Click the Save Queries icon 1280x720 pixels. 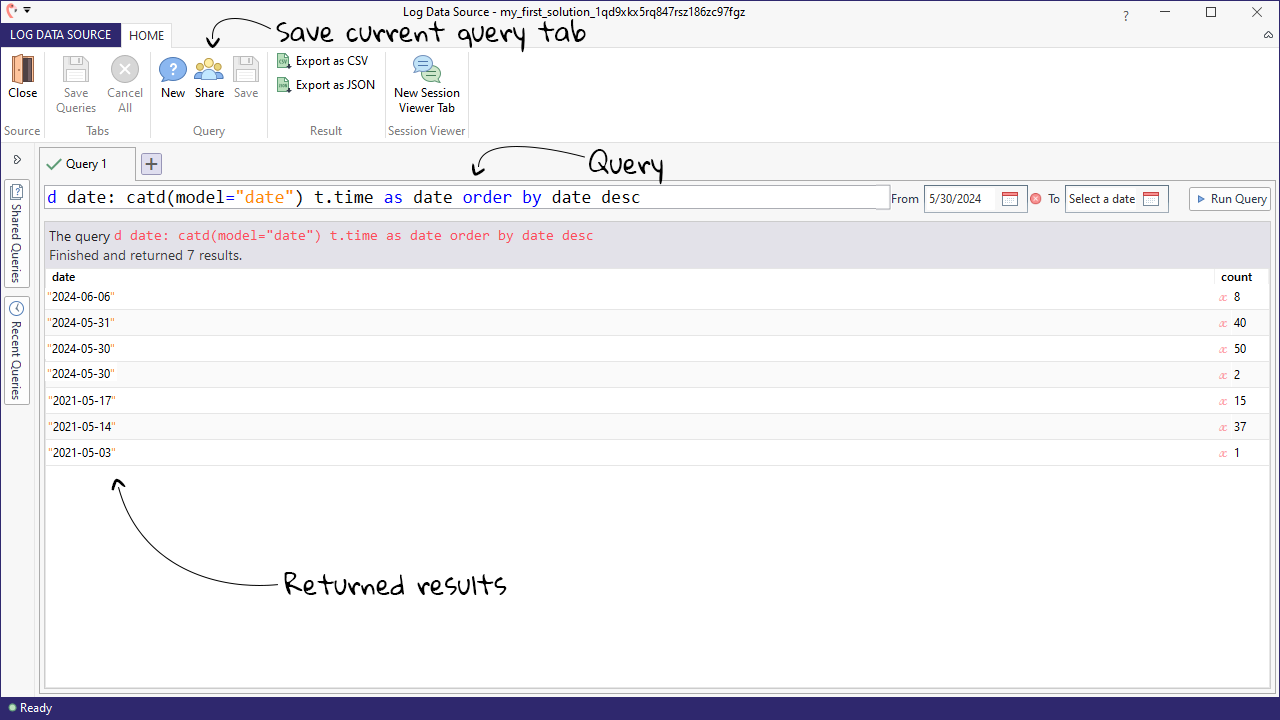[x=75, y=80]
